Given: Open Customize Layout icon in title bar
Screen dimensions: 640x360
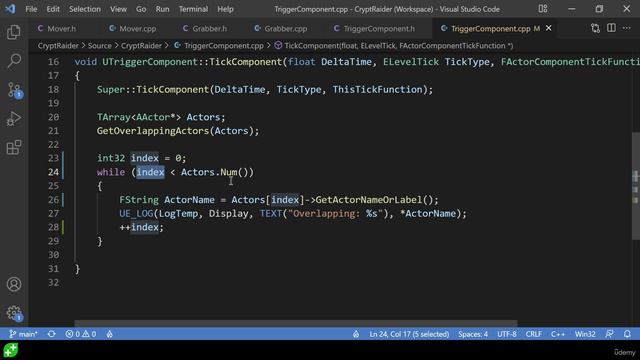Looking at the screenshot, I should [542, 9].
